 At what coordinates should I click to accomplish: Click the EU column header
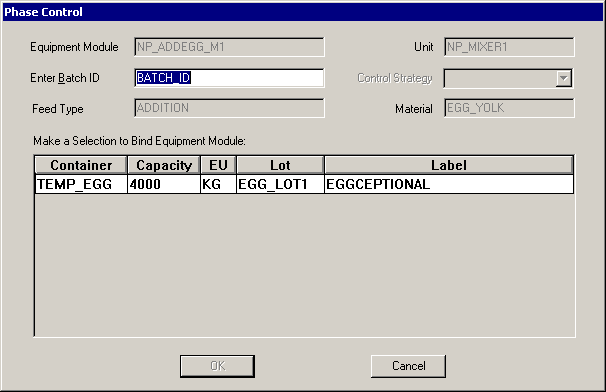click(218, 165)
